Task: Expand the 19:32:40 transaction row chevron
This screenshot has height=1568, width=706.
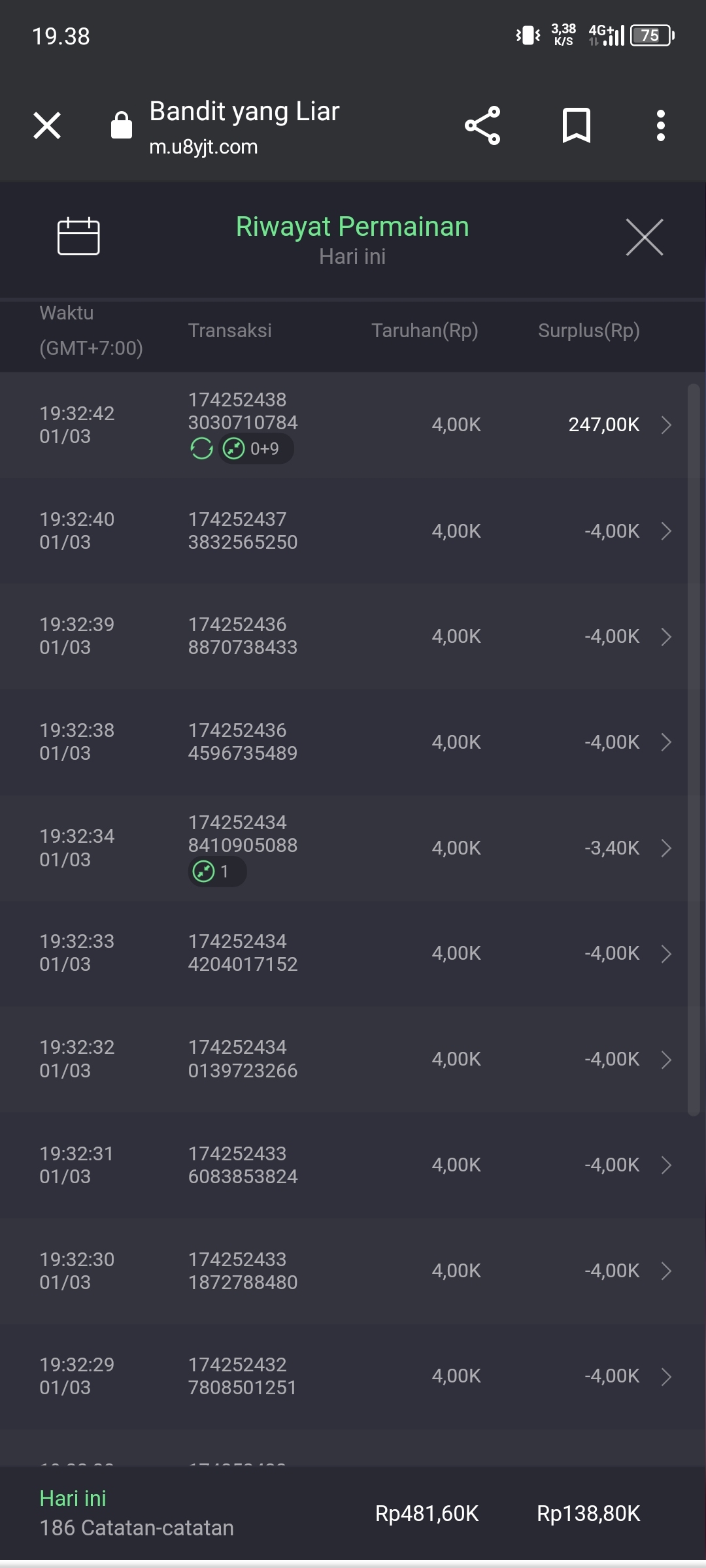Action: pos(666,531)
